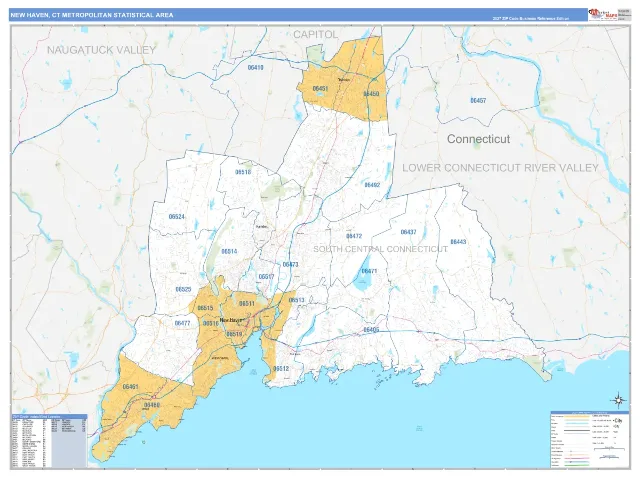Click ZIP code label 06518
Viewport: 640px width, 480px height.
(243, 172)
